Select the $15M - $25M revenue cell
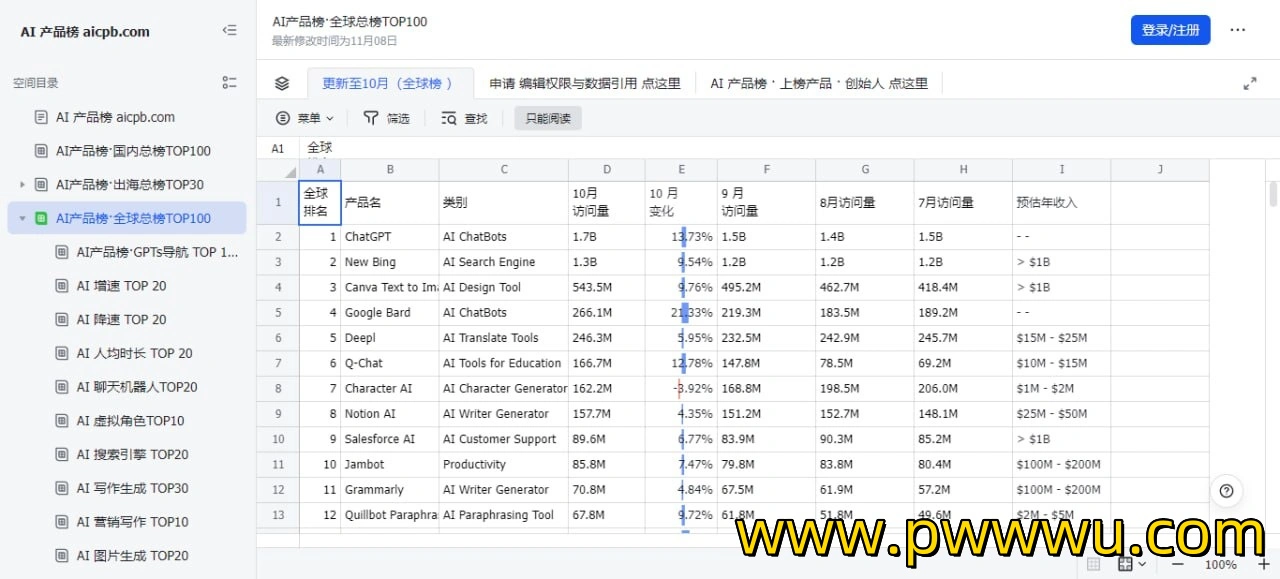This screenshot has width=1280, height=579. (x=1061, y=338)
